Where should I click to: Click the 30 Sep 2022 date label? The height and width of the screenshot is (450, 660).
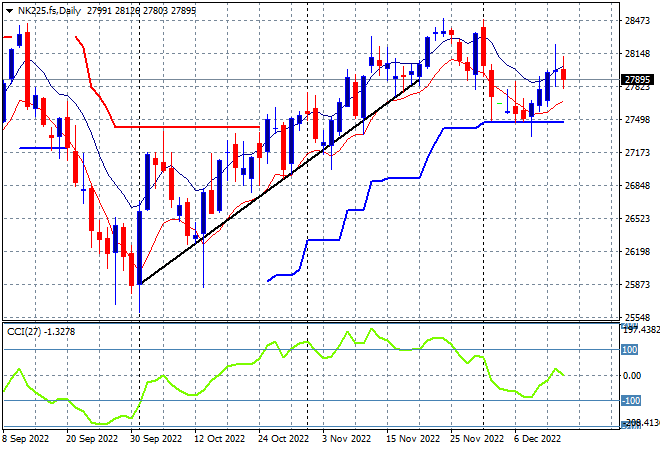point(156,439)
